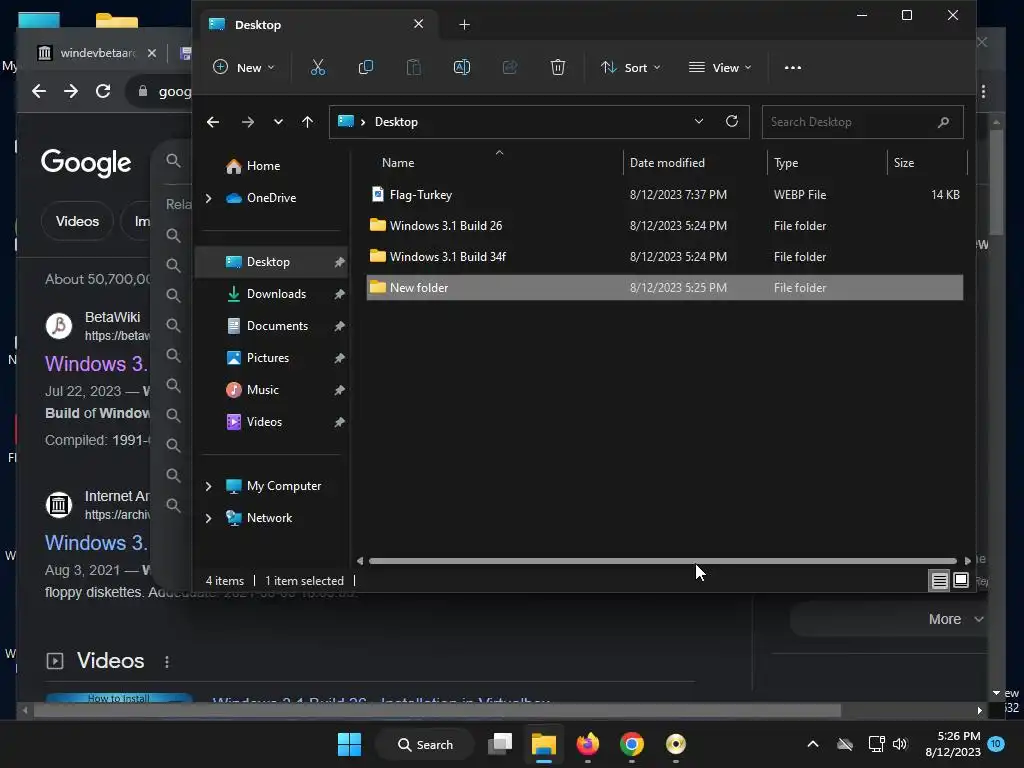1024x768 pixels.
Task: Expand the My Computer tree node
Action: (x=208, y=486)
